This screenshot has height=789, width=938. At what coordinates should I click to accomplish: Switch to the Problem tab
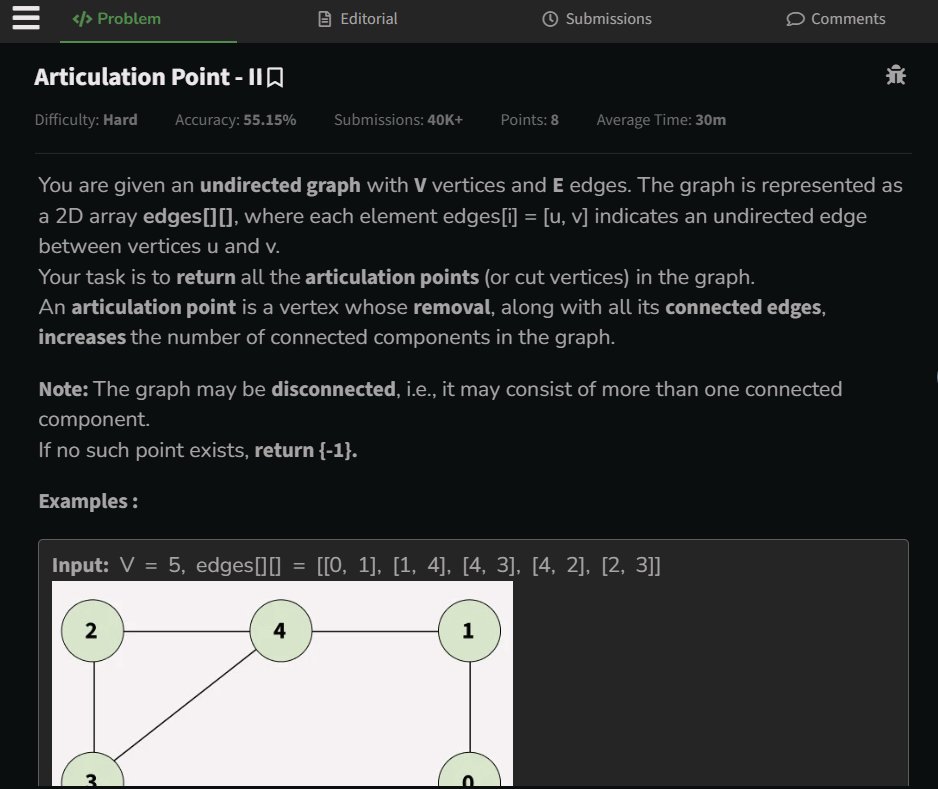click(x=117, y=19)
